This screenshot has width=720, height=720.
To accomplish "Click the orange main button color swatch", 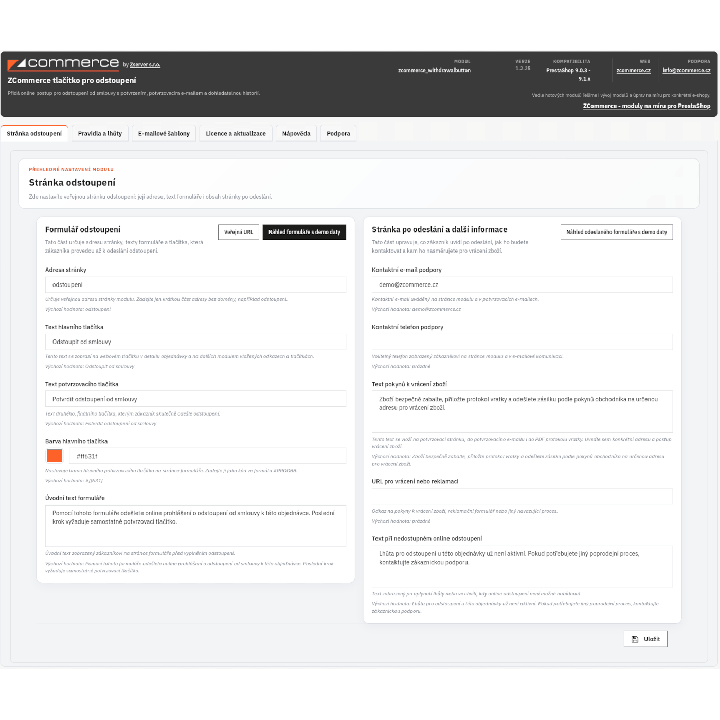I will [x=55, y=456].
